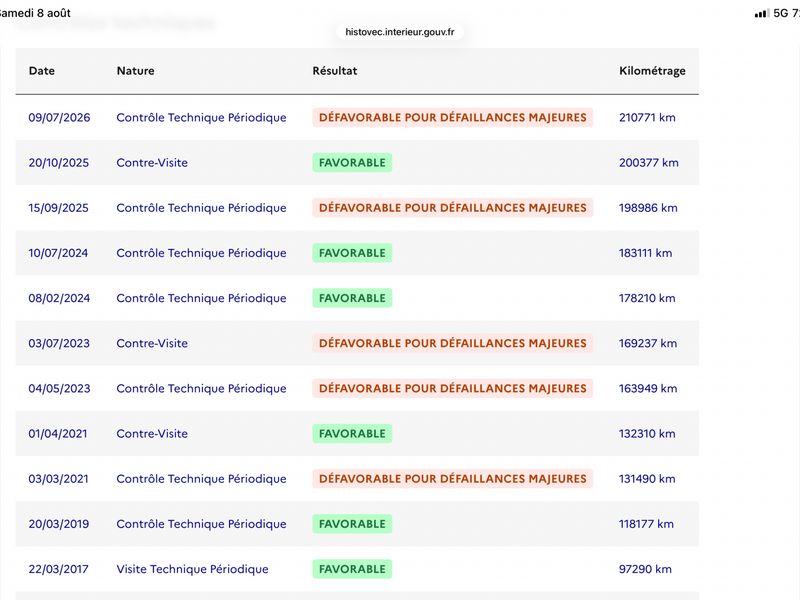Tap the Résultat column header
Viewport: 800px width, 600px height.
coord(335,71)
